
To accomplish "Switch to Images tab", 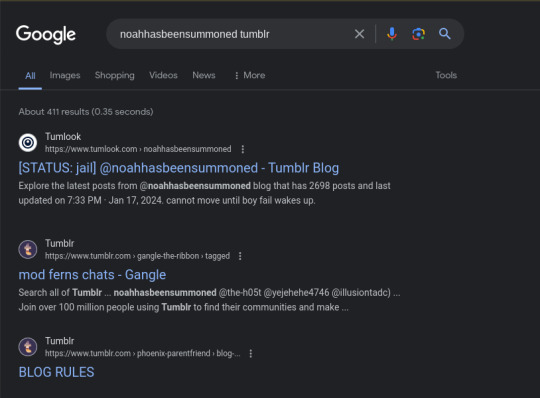I will coord(65,75).
